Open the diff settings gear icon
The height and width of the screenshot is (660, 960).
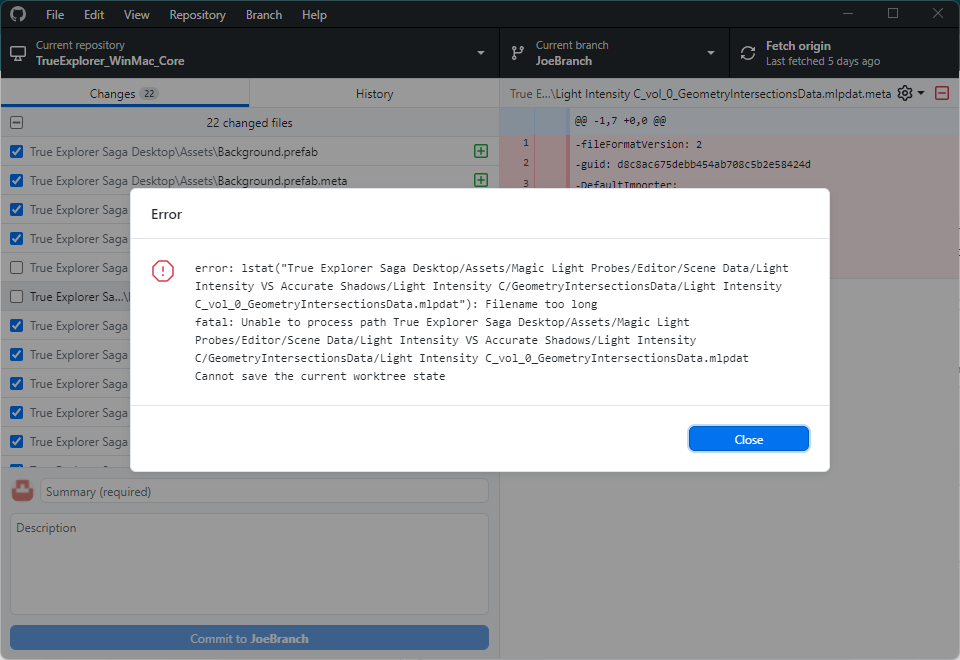point(905,93)
